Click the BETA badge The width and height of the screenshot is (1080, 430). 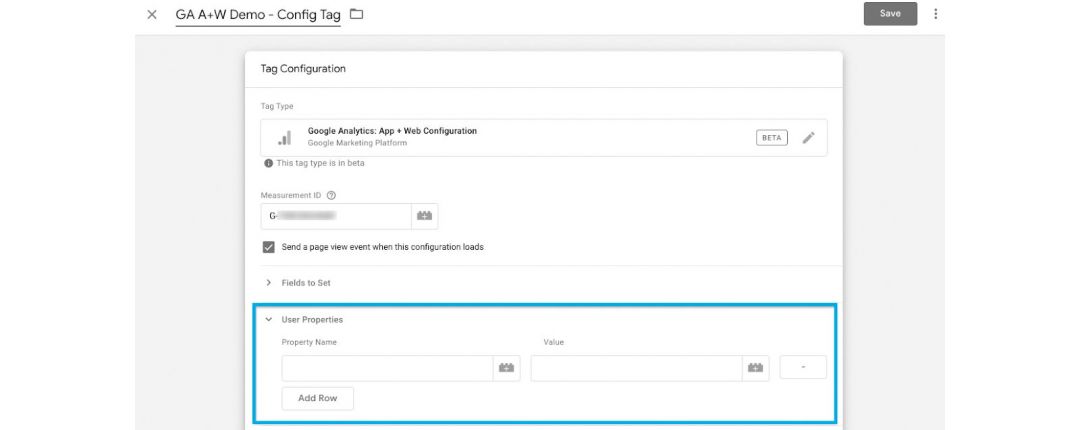(771, 138)
